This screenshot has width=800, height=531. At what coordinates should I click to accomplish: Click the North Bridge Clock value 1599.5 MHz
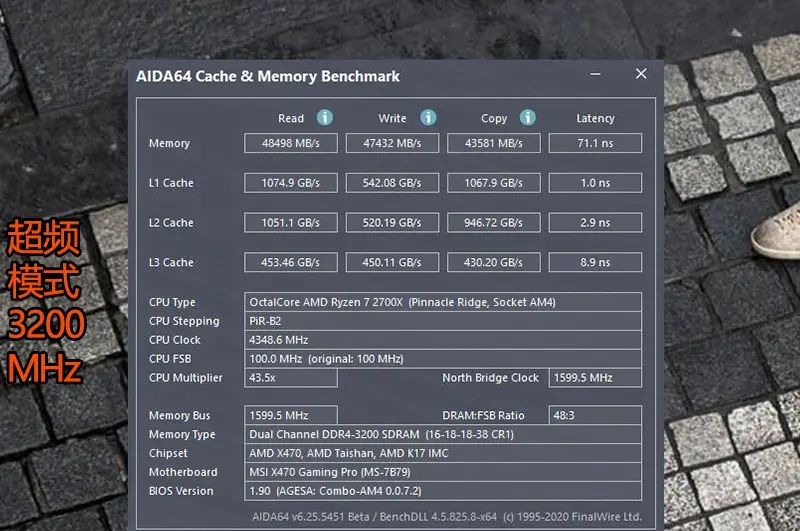click(595, 377)
